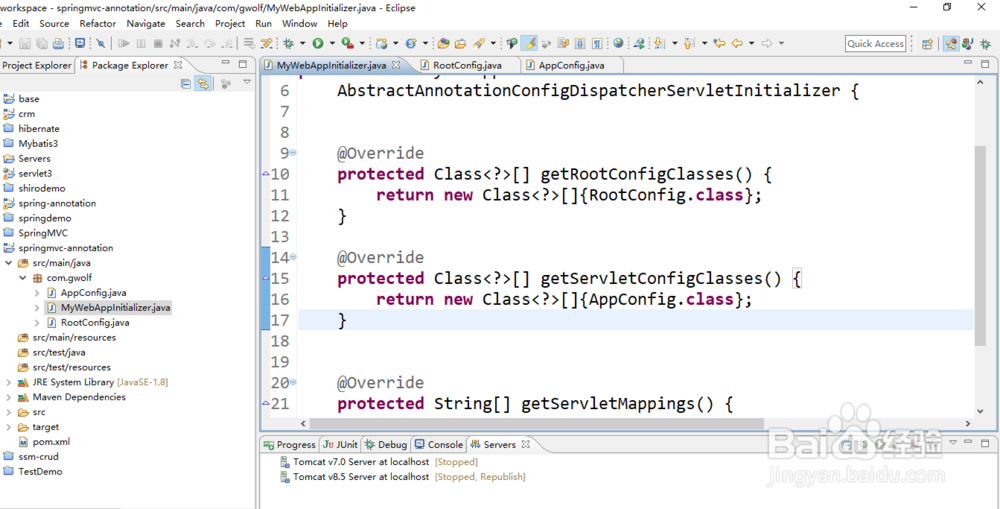Switch to the JUnit tab

point(341,445)
